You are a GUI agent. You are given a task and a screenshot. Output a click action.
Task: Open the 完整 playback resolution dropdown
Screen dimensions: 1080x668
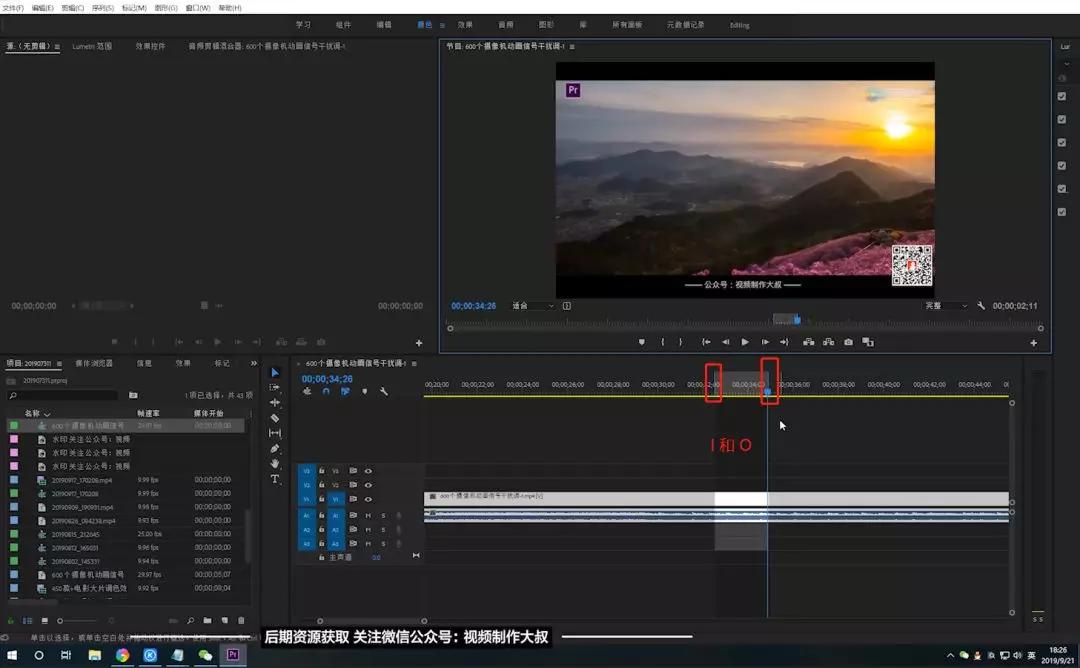pos(946,306)
